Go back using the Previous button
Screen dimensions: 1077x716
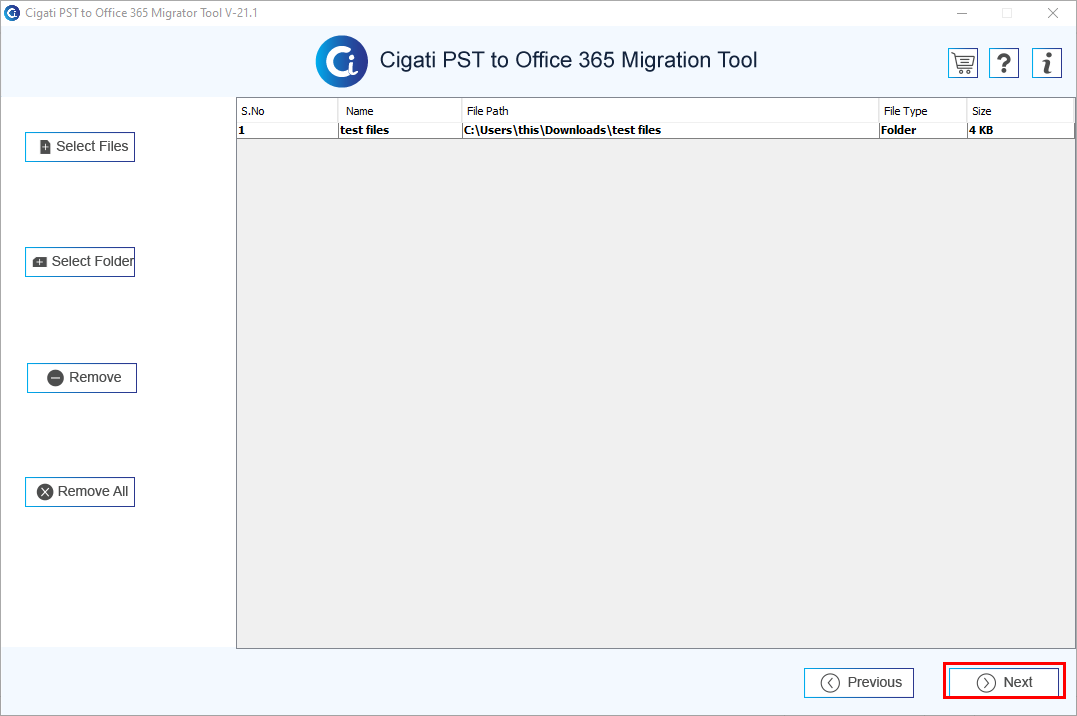[859, 683]
